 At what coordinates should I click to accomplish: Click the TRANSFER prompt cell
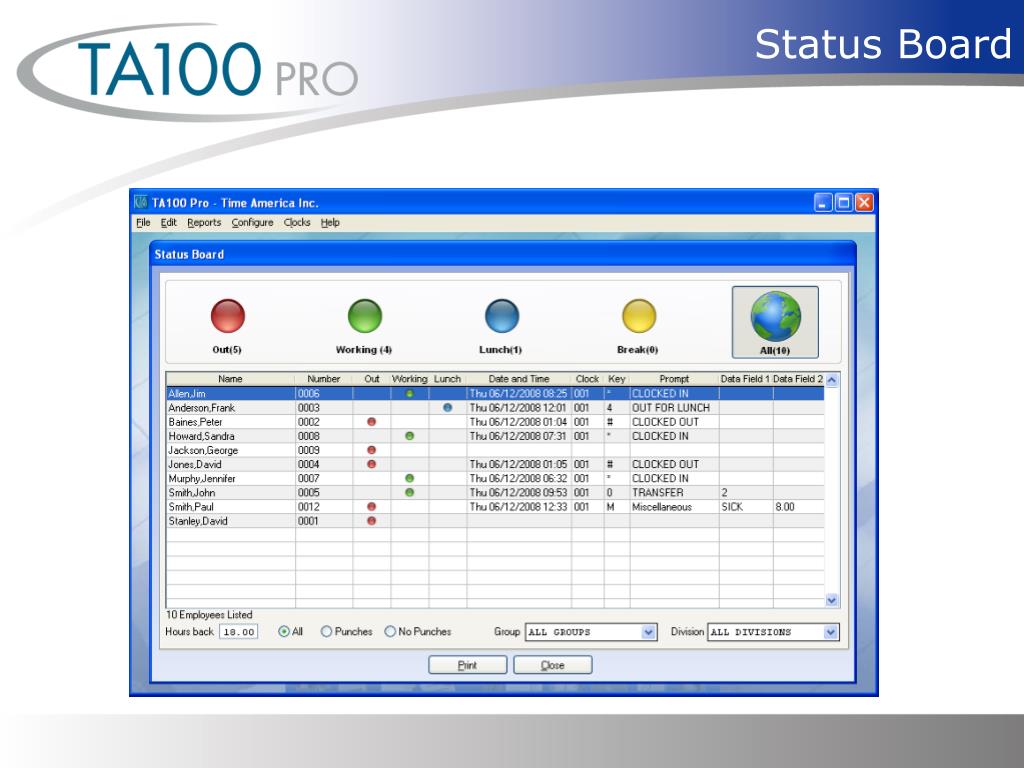tap(675, 492)
